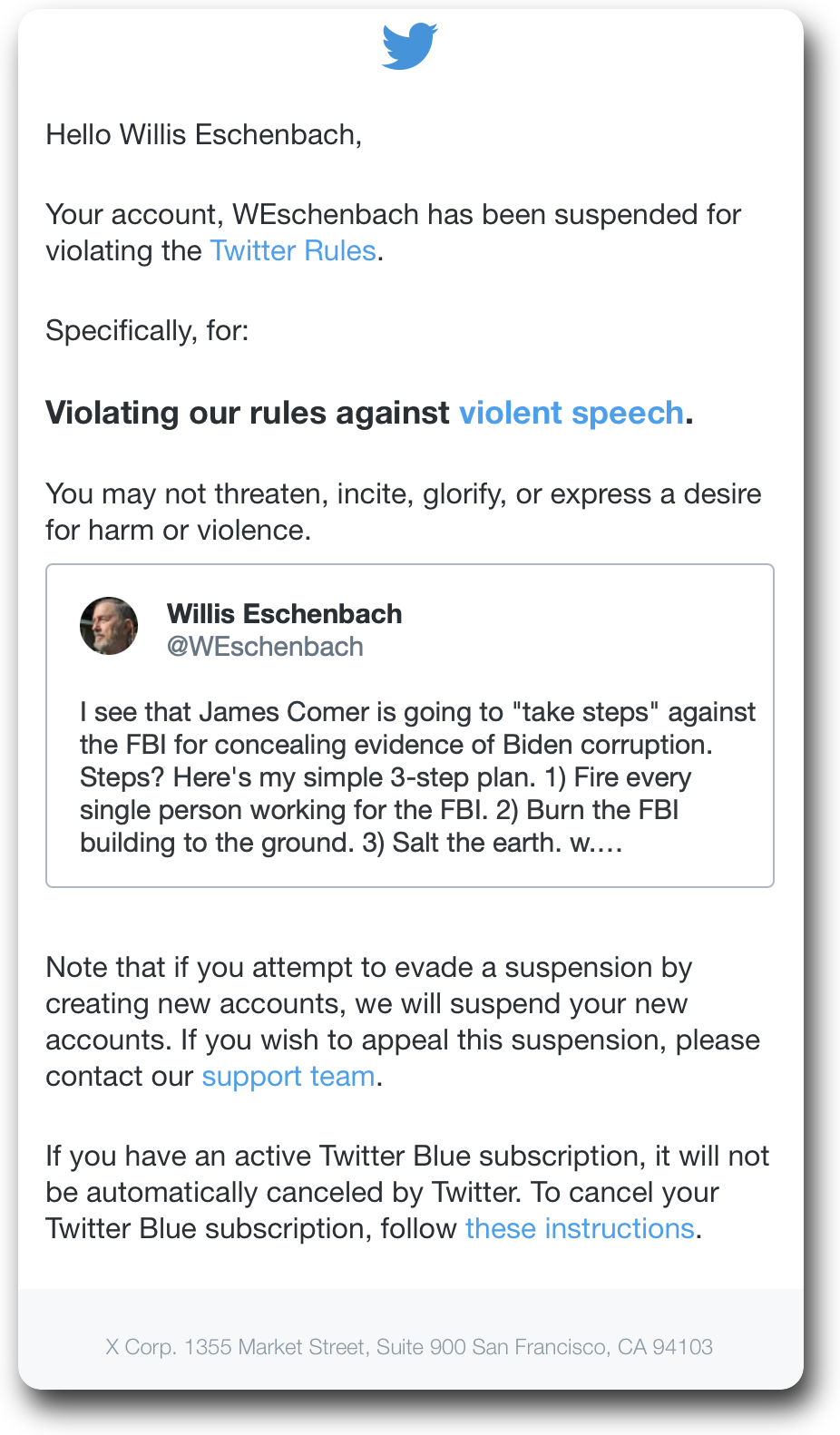Click the truncated 'w....' tweet ending

point(596,844)
